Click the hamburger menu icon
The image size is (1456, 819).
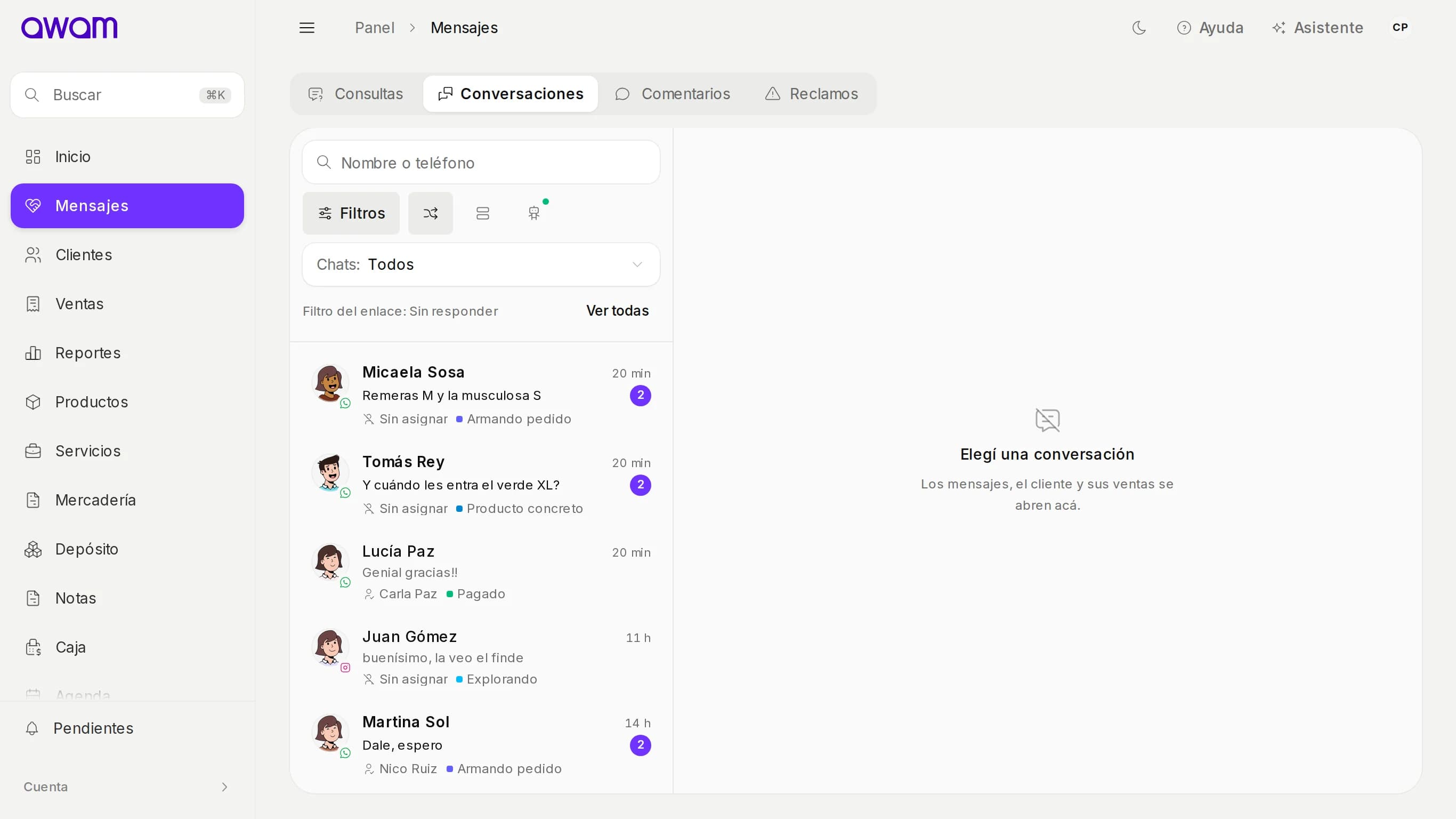pos(306,28)
